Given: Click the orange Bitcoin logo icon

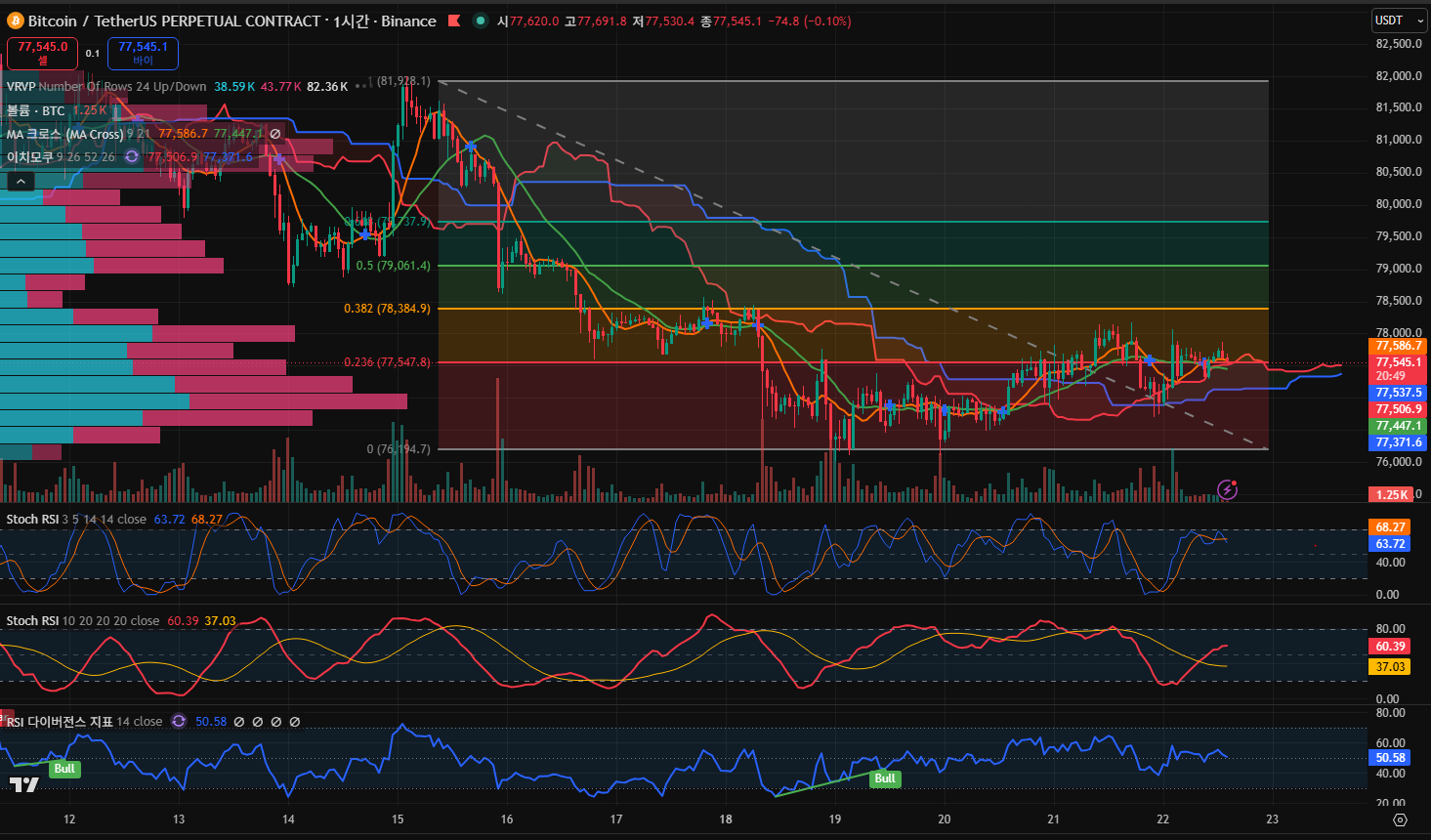Looking at the screenshot, I should click(16, 21).
